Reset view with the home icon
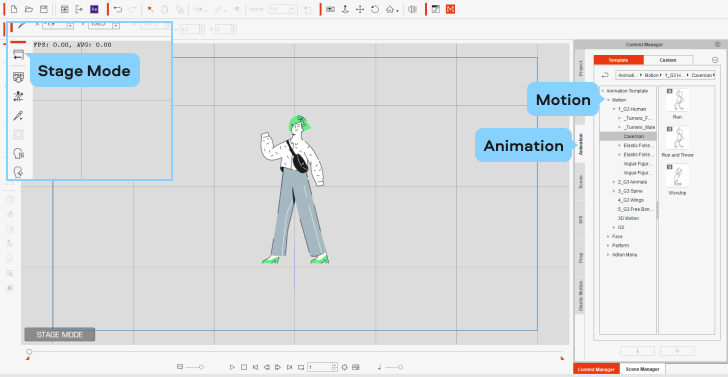This screenshot has width=728, height=377. click(x=390, y=9)
